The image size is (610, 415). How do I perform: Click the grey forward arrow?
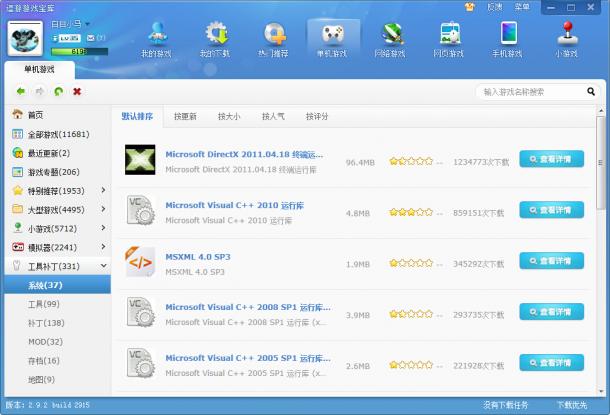[40, 91]
